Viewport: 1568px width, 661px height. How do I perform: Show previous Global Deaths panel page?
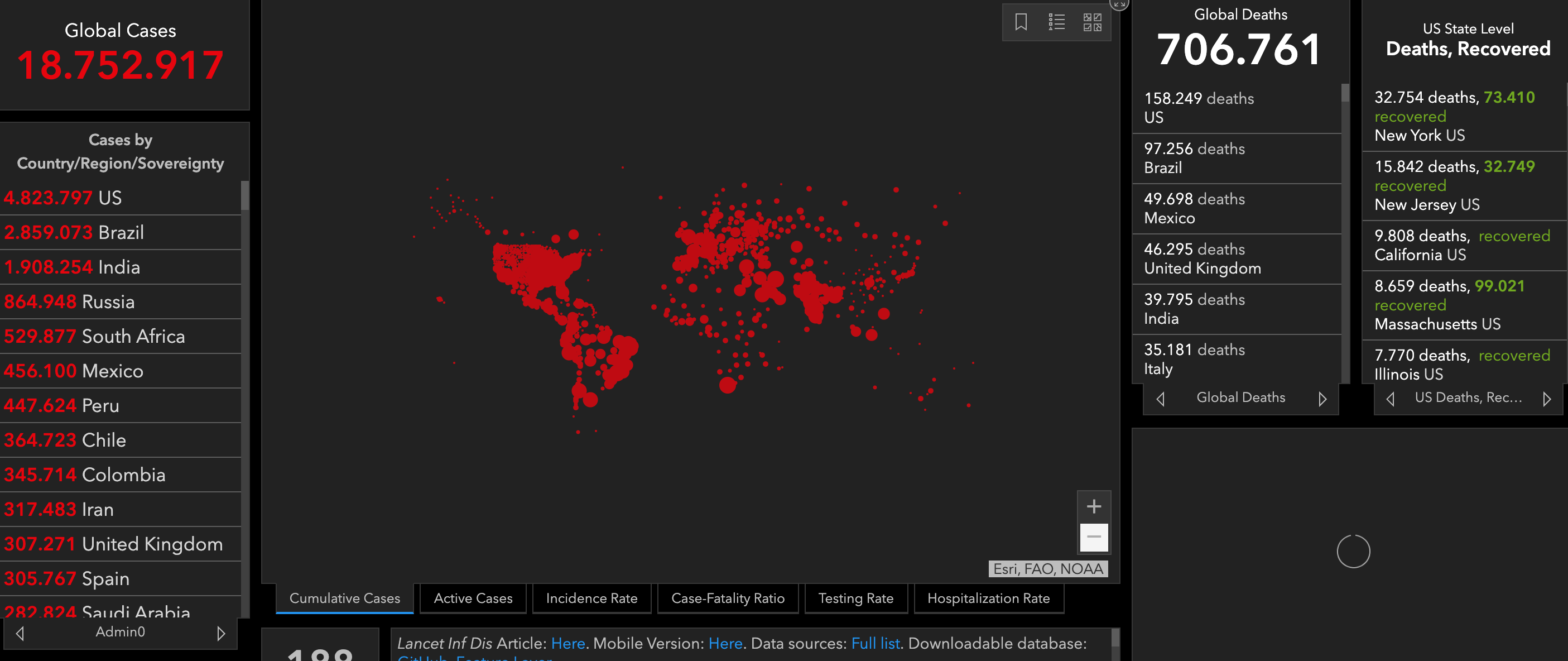1160,399
